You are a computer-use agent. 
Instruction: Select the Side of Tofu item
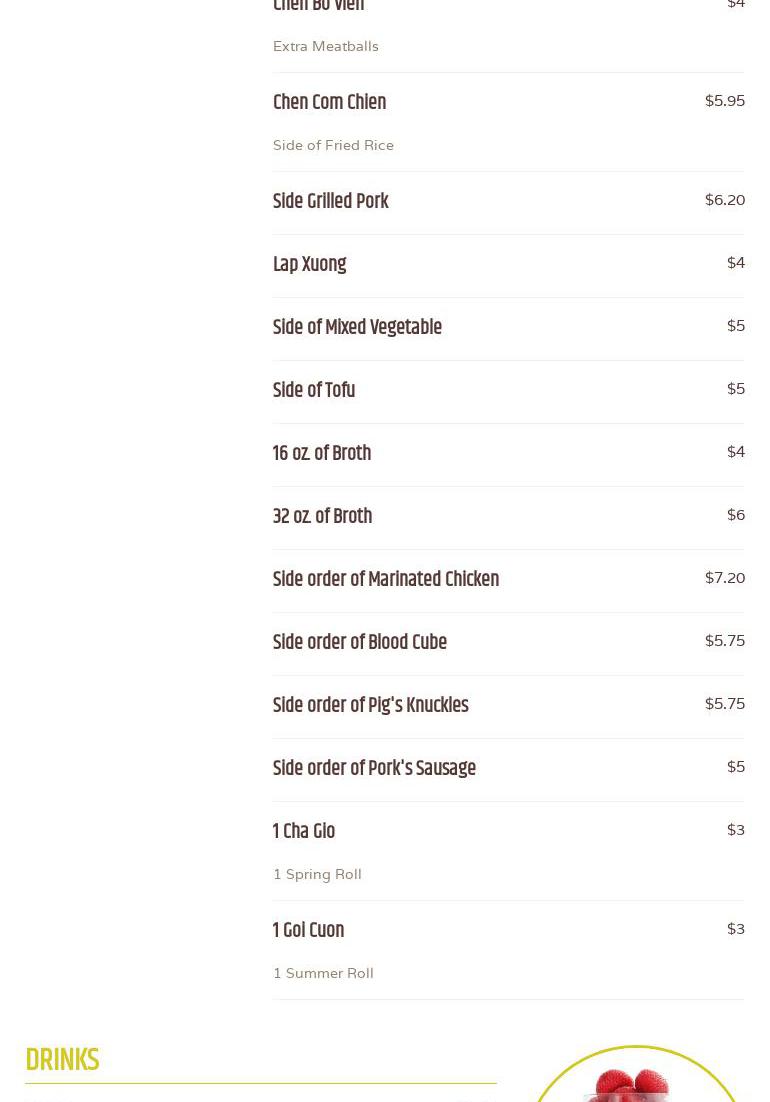[314, 391]
